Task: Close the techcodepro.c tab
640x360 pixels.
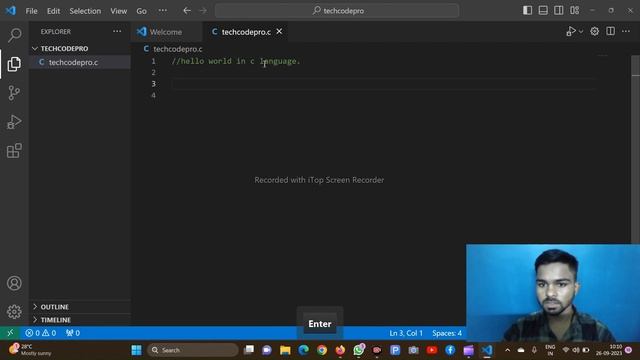Action: pos(279,31)
